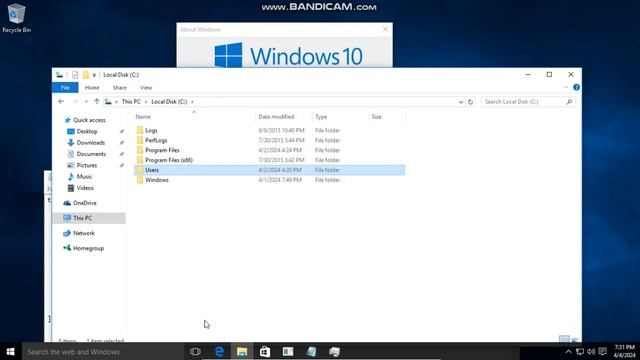Show hidden tray icons chevron
The image size is (640, 360).
click(x=568, y=352)
